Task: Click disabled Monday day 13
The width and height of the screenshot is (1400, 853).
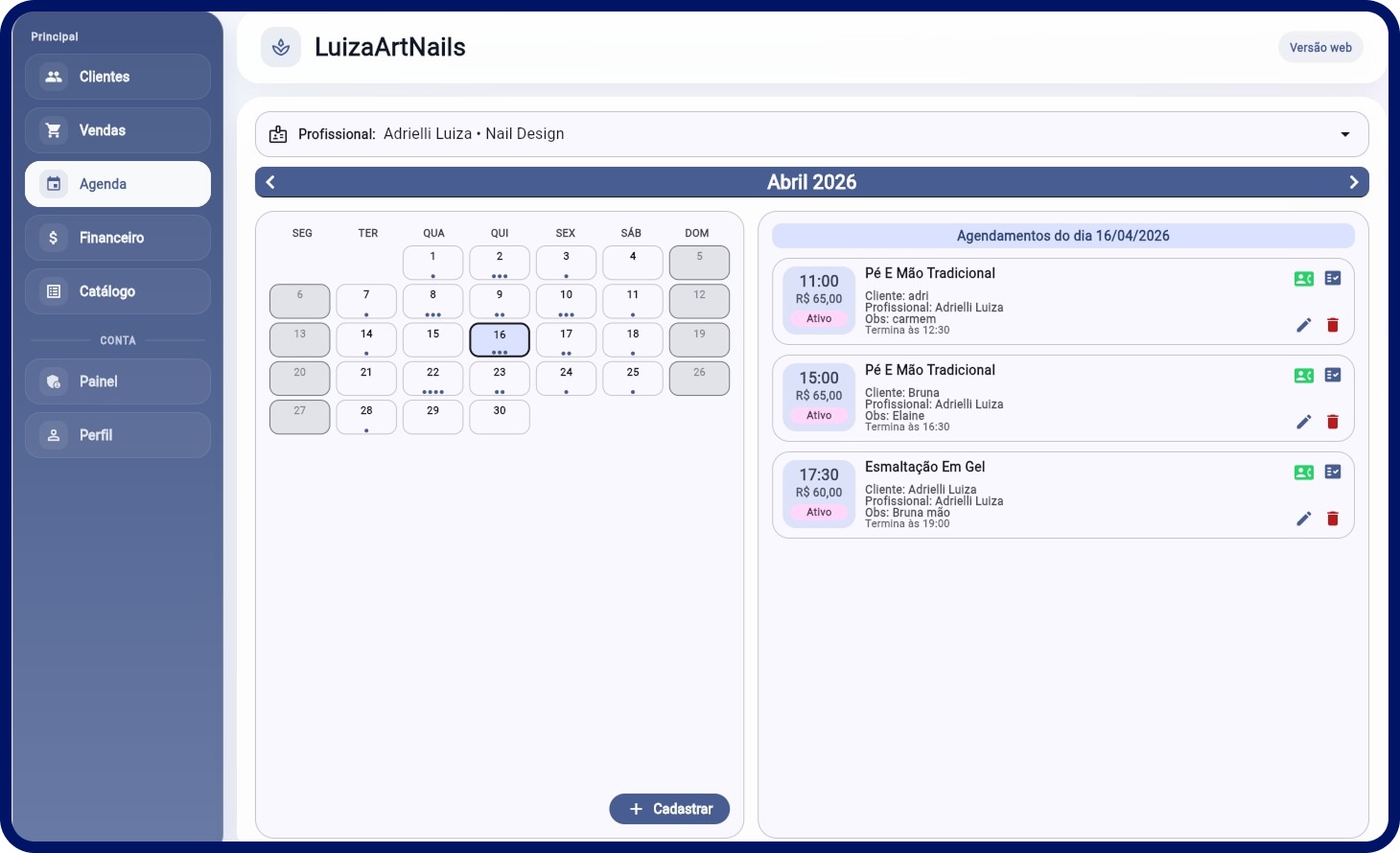Action: pos(300,340)
